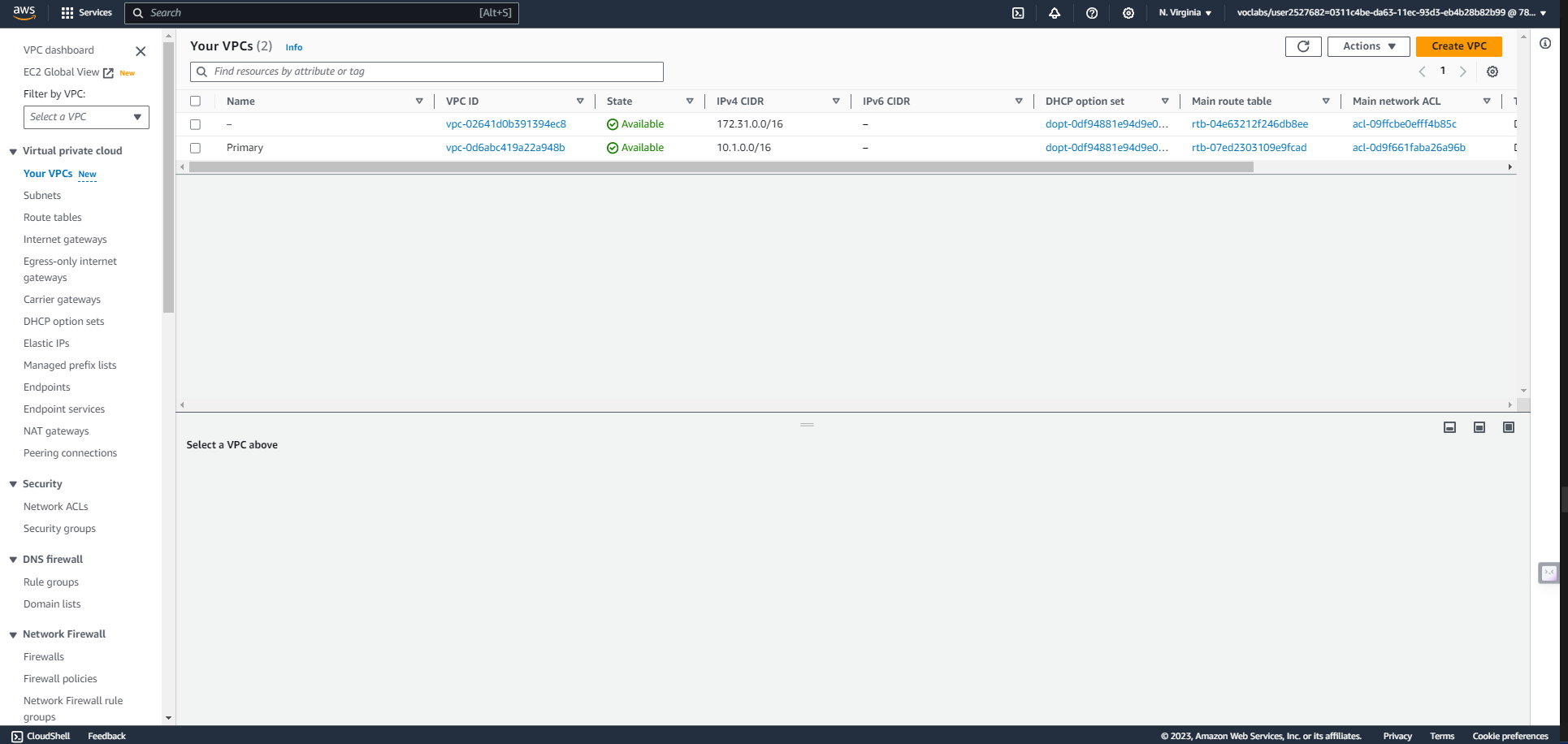Check the unnamed VPC with CIDR 172.31.0.0/16

point(195,124)
